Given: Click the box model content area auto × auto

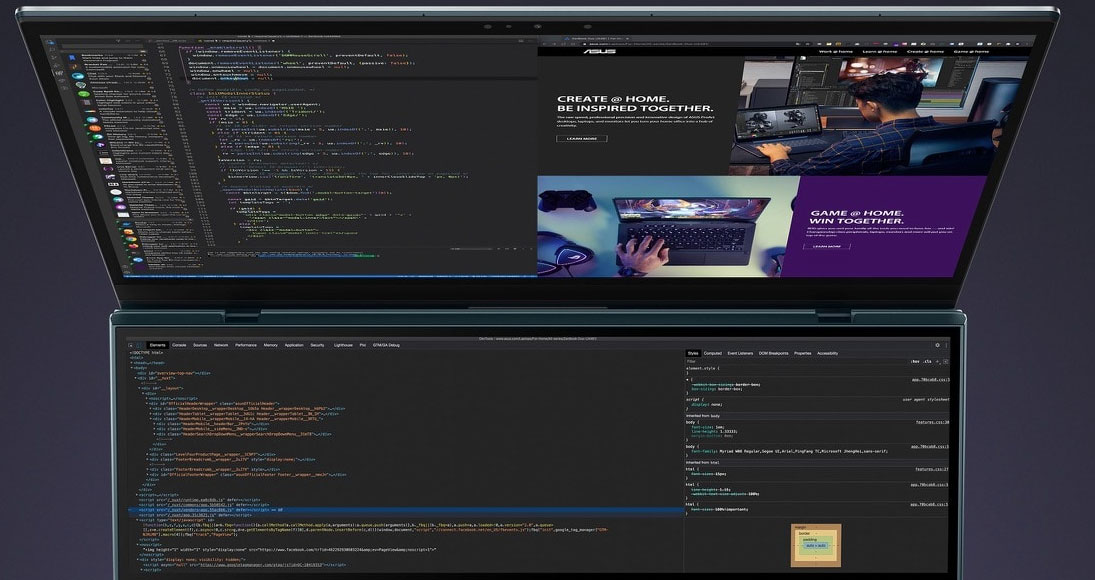Looking at the screenshot, I should [x=816, y=545].
